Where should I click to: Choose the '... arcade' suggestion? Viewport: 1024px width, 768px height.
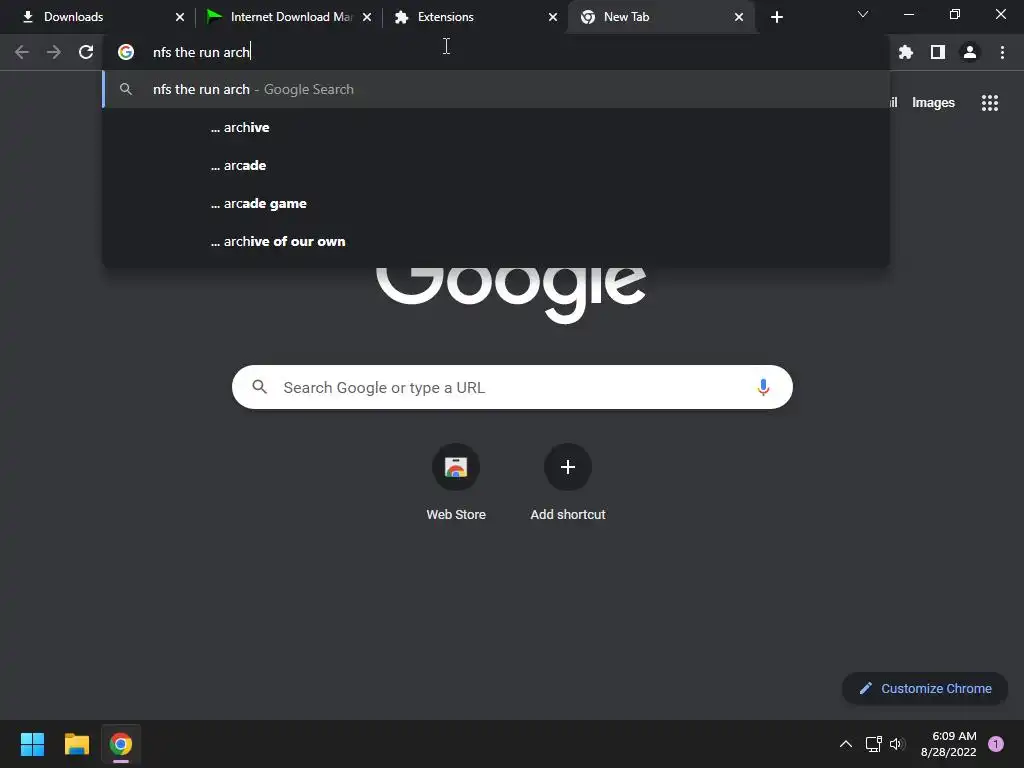point(496,165)
